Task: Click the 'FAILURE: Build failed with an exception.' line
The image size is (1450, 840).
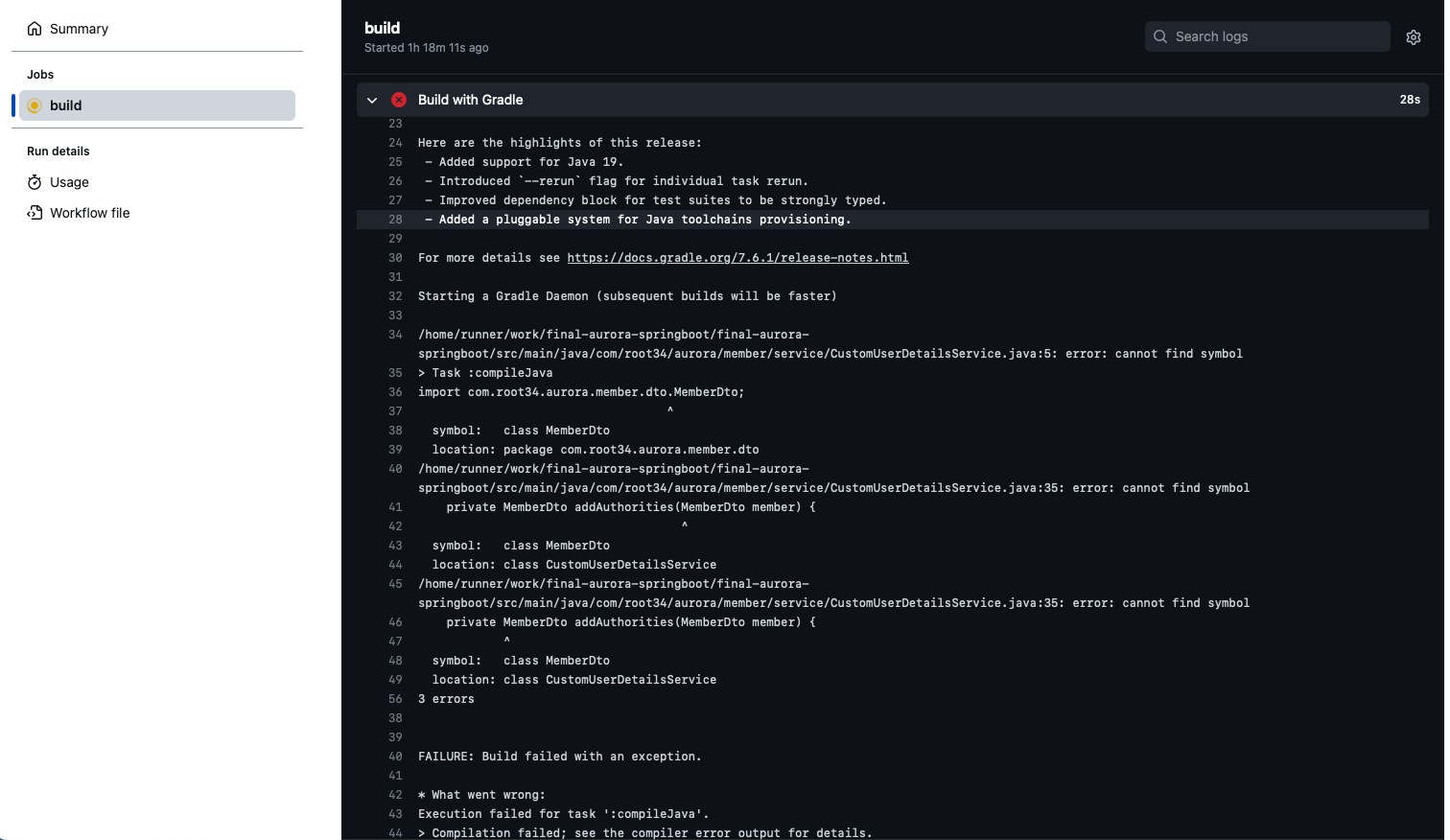Action: click(560, 757)
